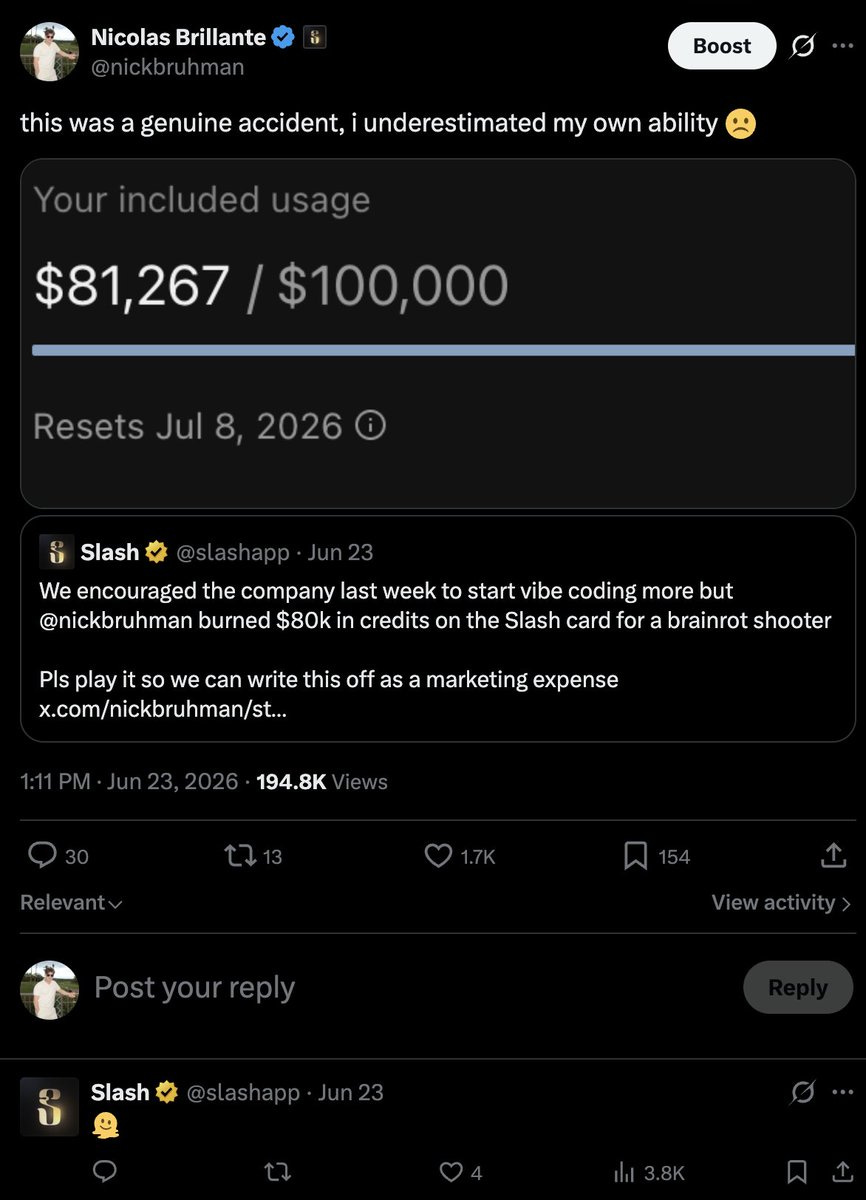
Task: Like the post with the 1.7K heart icon
Action: (439, 856)
